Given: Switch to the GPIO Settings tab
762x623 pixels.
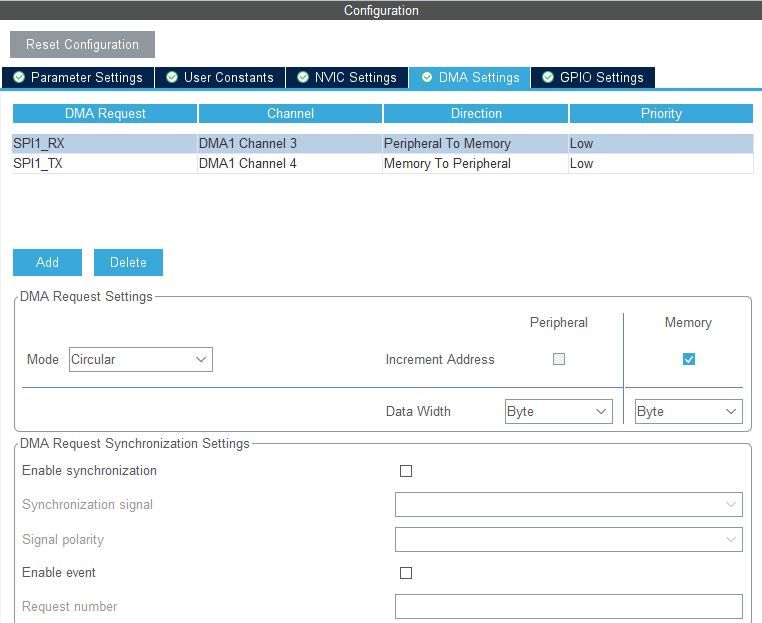Looking at the screenshot, I should point(593,78).
